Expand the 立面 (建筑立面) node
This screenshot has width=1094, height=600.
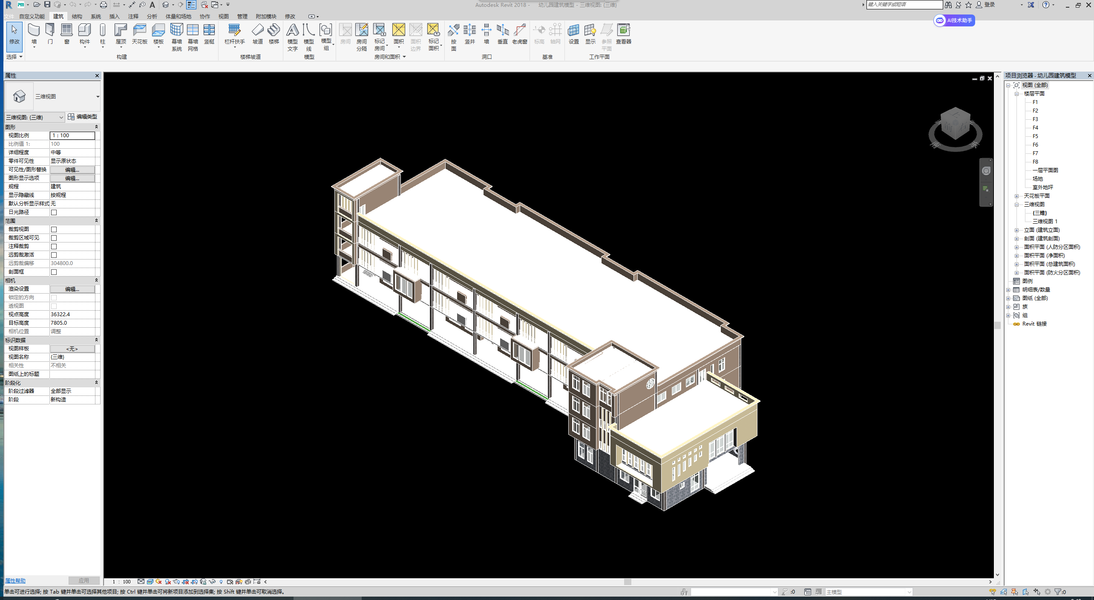pos(1017,230)
